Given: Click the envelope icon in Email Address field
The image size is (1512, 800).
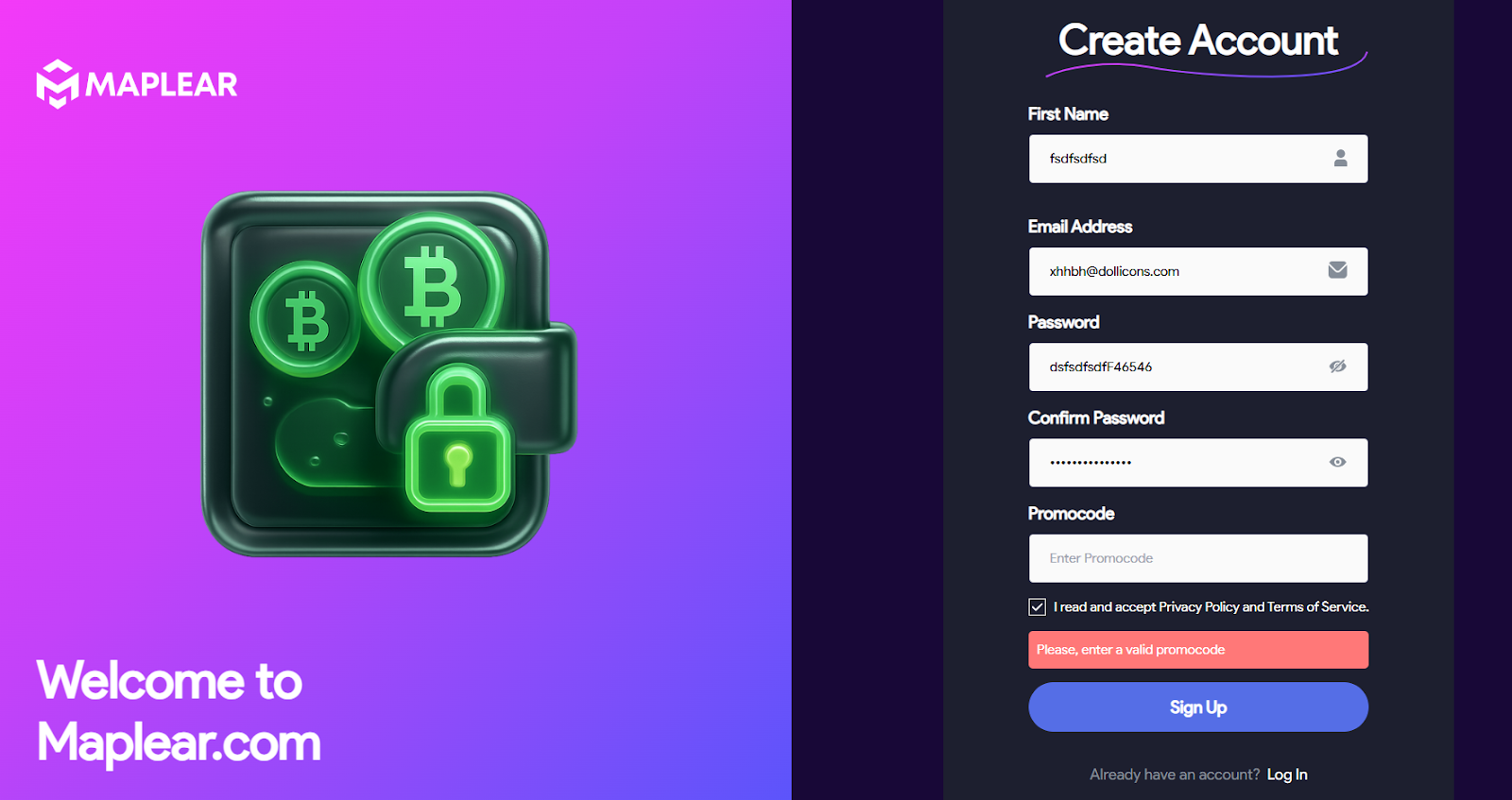Looking at the screenshot, I should coord(1337,270).
